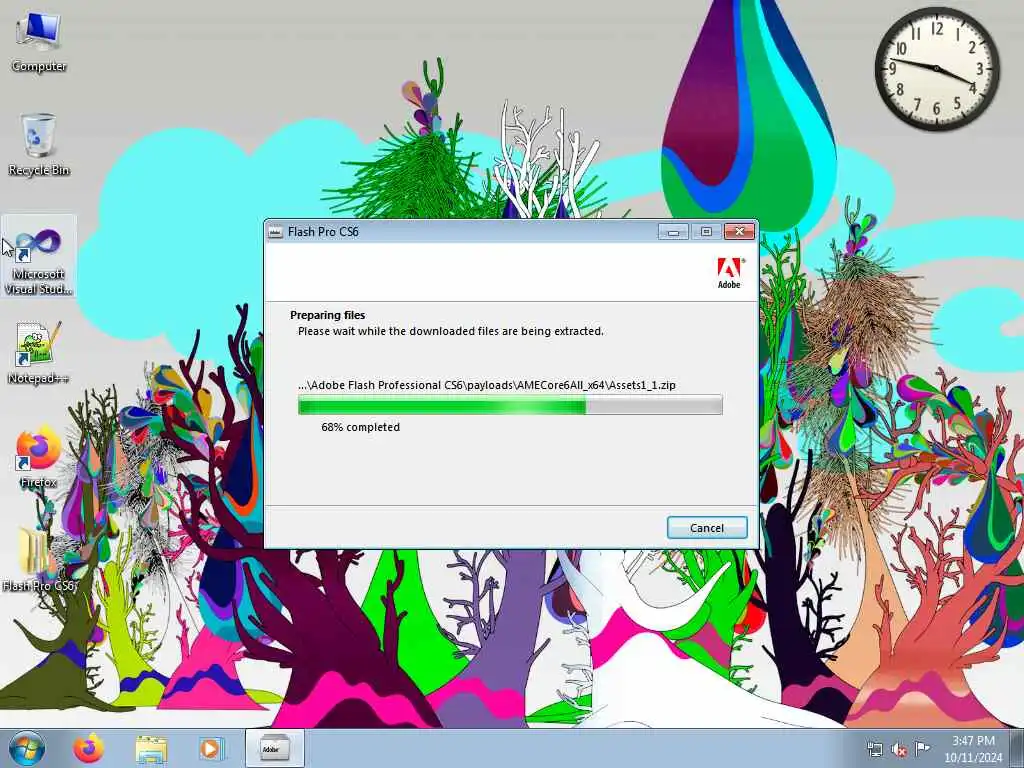Click the analog clock desktop gadget
Image resolution: width=1024 pixels, height=768 pixels.
(936, 69)
